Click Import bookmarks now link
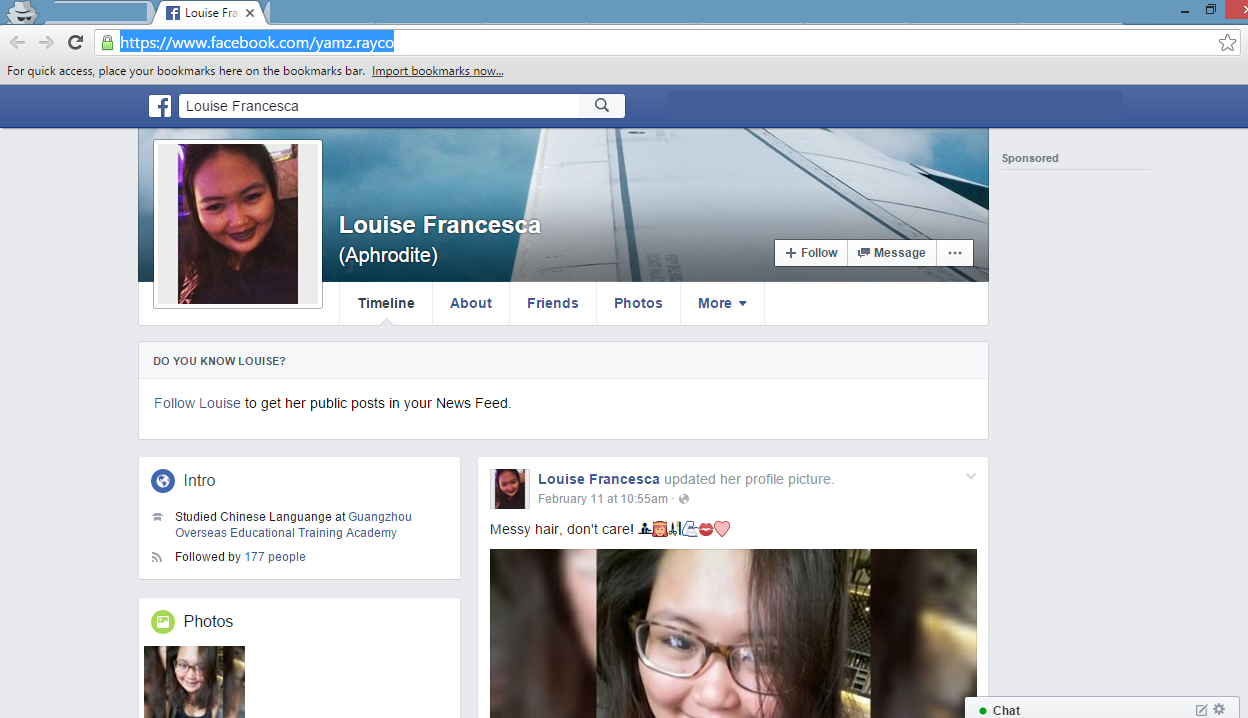Viewport: 1248px width, 718px height. [437, 71]
